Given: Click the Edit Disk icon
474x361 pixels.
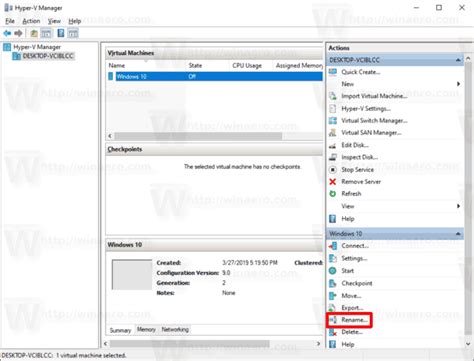Looking at the screenshot, I should click(x=333, y=145).
